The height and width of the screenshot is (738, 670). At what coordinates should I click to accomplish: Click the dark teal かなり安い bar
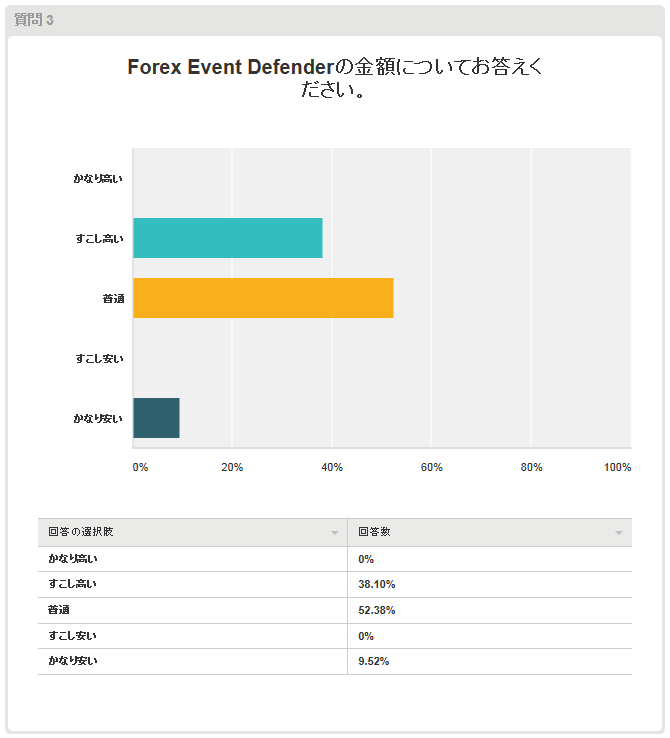point(156,418)
